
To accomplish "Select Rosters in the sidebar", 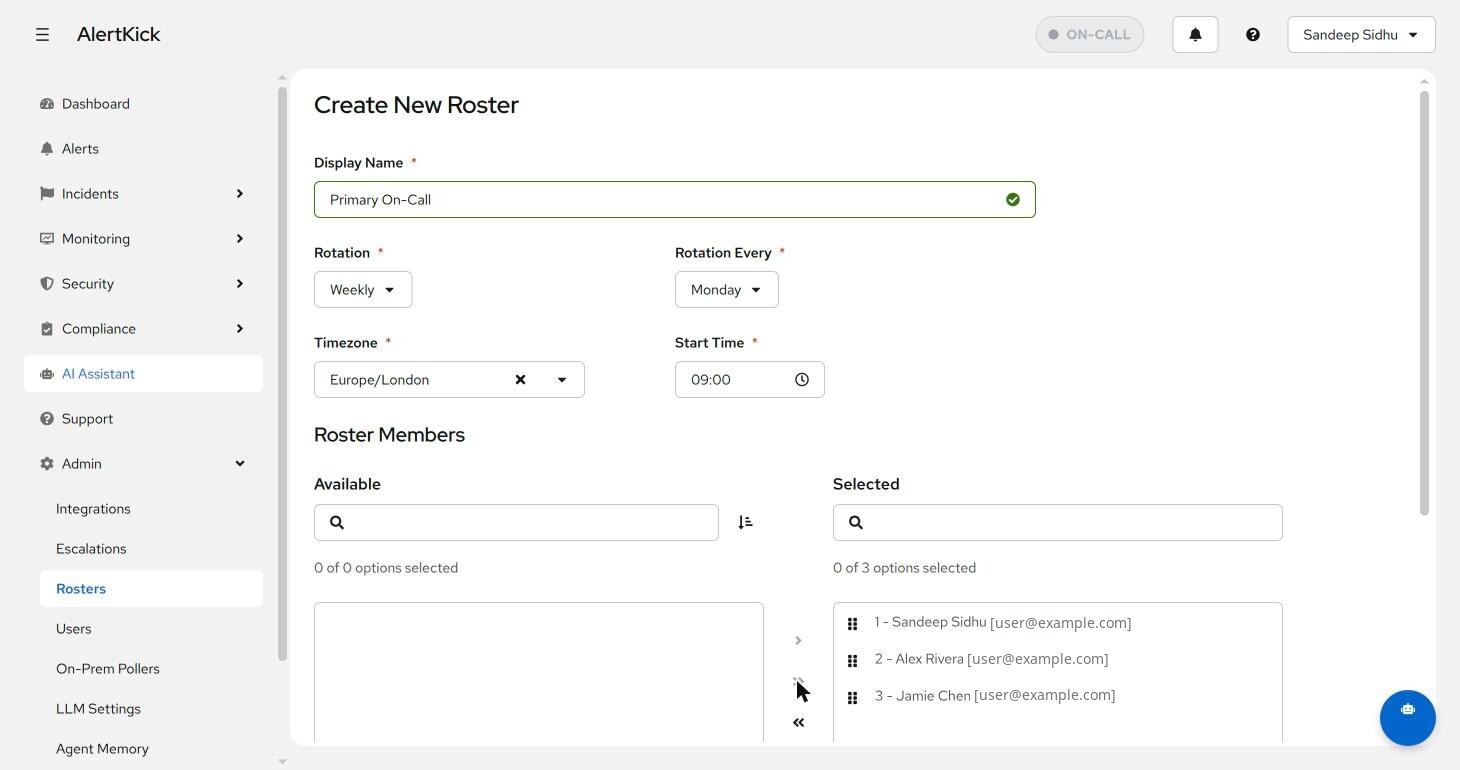I will click(151, 589).
